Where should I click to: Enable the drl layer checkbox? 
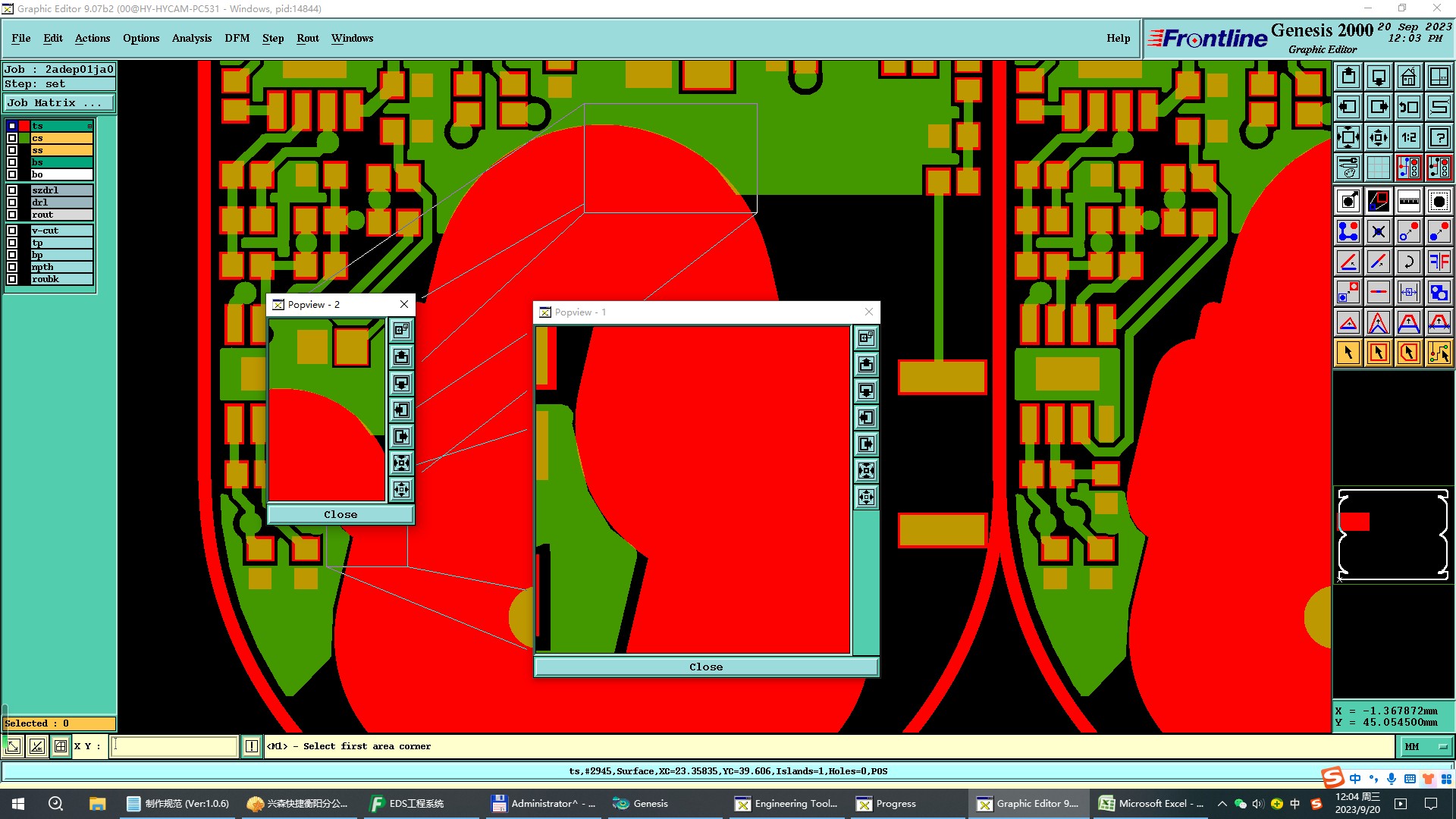tap(12, 202)
